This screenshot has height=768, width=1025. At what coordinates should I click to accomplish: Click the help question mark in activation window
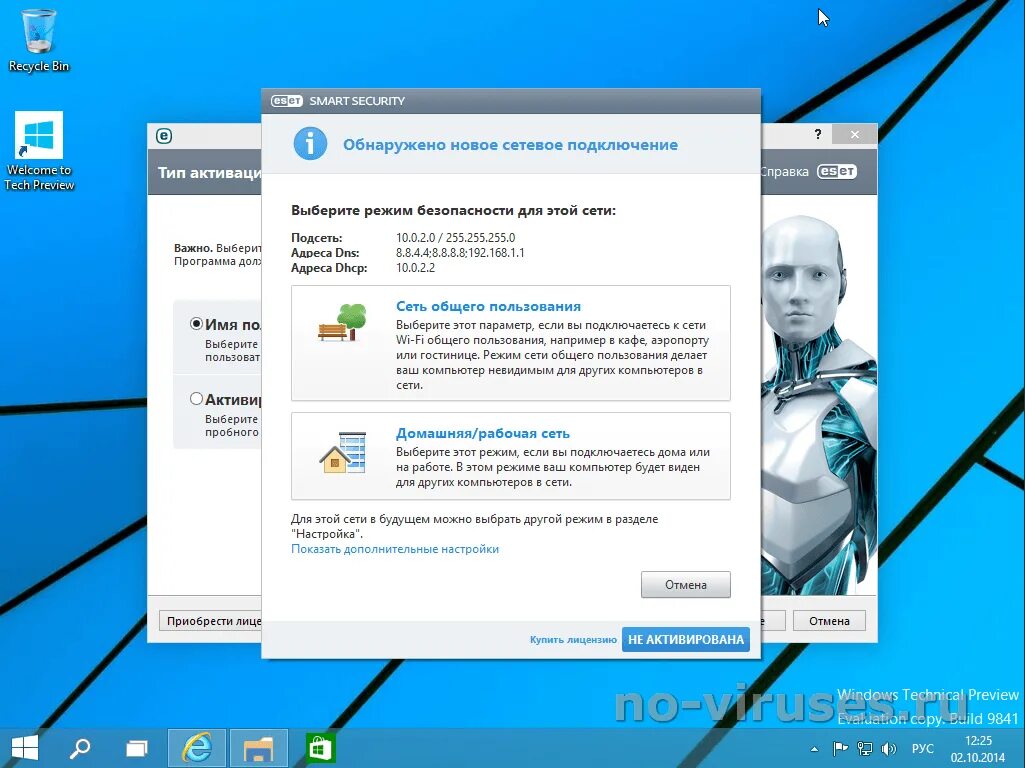[818, 134]
